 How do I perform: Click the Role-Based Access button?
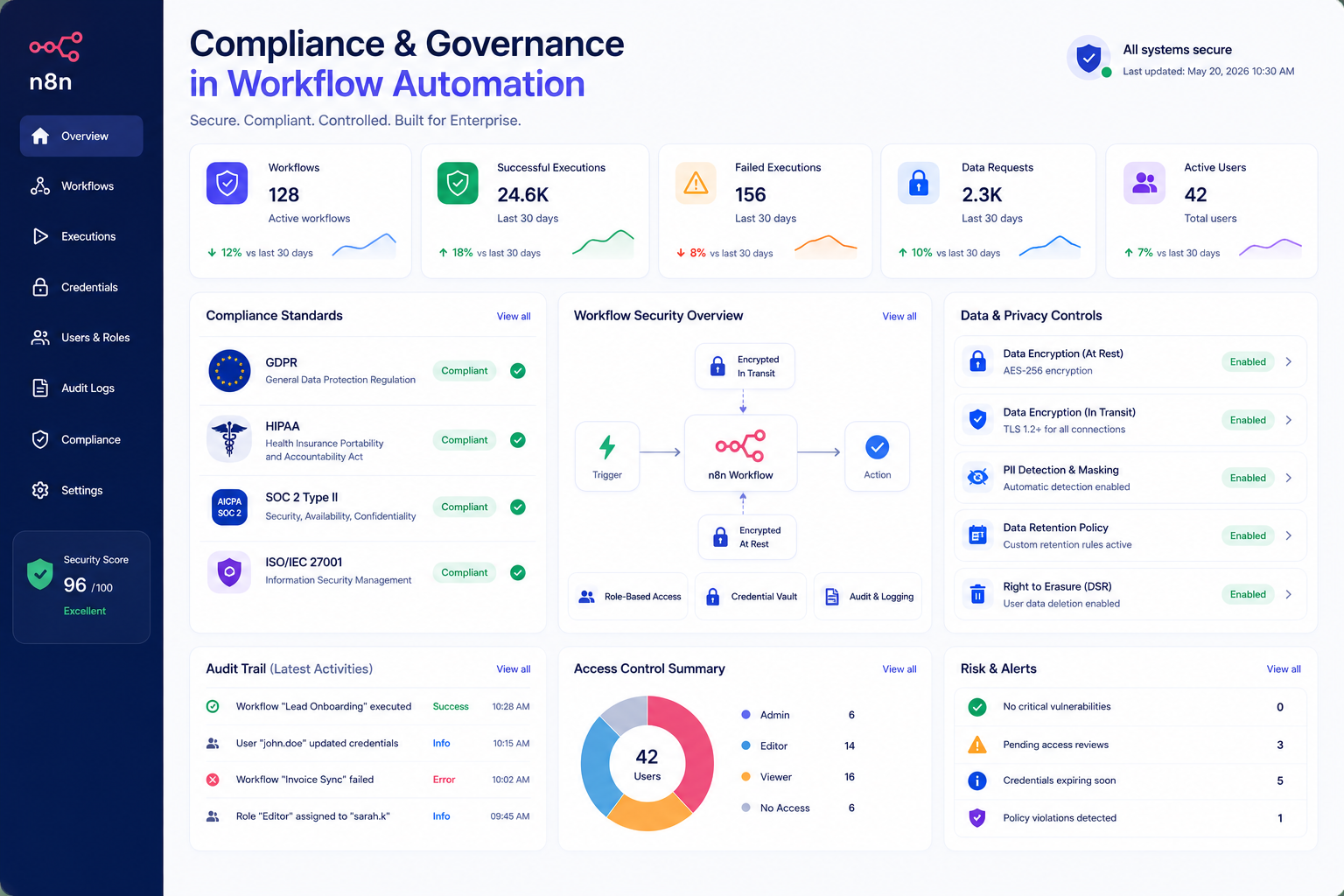(x=628, y=597)
